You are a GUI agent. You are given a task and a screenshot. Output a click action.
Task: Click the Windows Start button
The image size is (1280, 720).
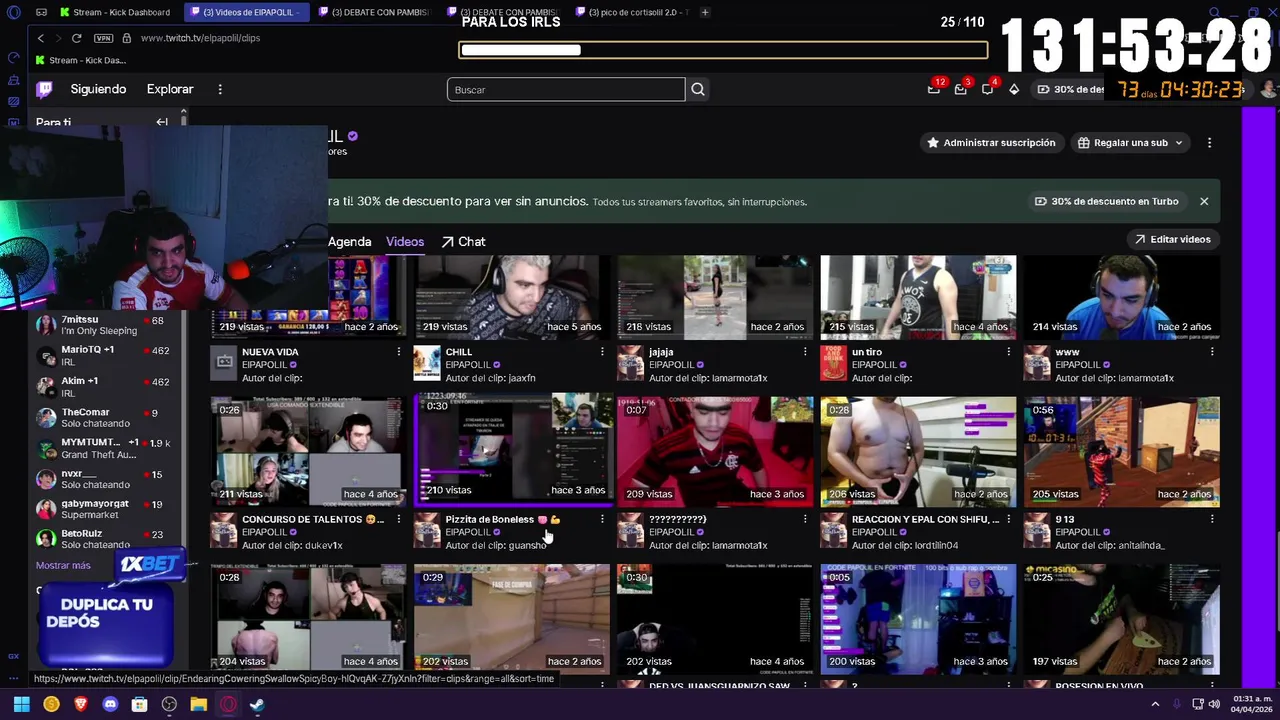click(x=21, y=704)
